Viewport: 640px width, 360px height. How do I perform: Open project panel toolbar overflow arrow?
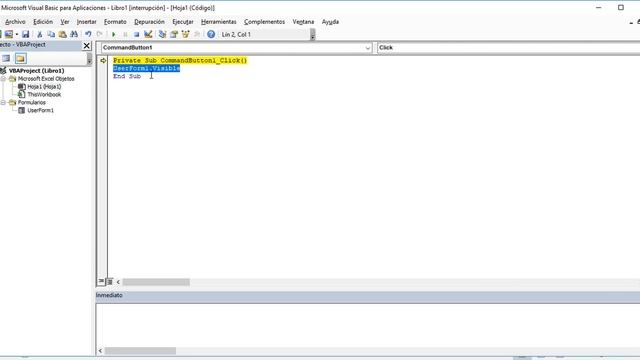(89, 59)
